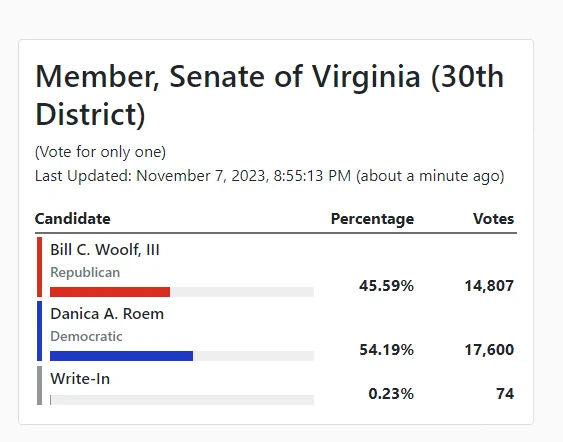Image resolution: width=563 pixels, height=442 pixels.
Task: Click the gray Write-In progress bar
Action: pos(182,400)
